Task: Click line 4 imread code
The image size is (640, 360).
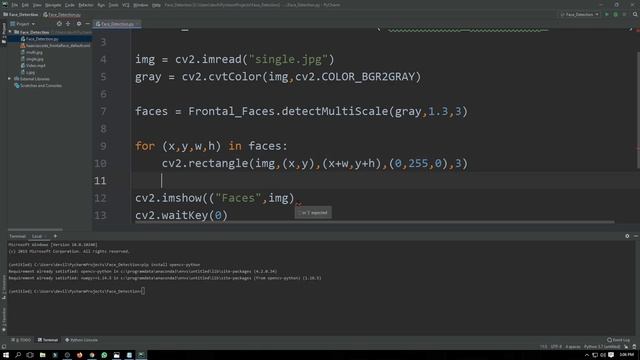Action: (235, 60)
